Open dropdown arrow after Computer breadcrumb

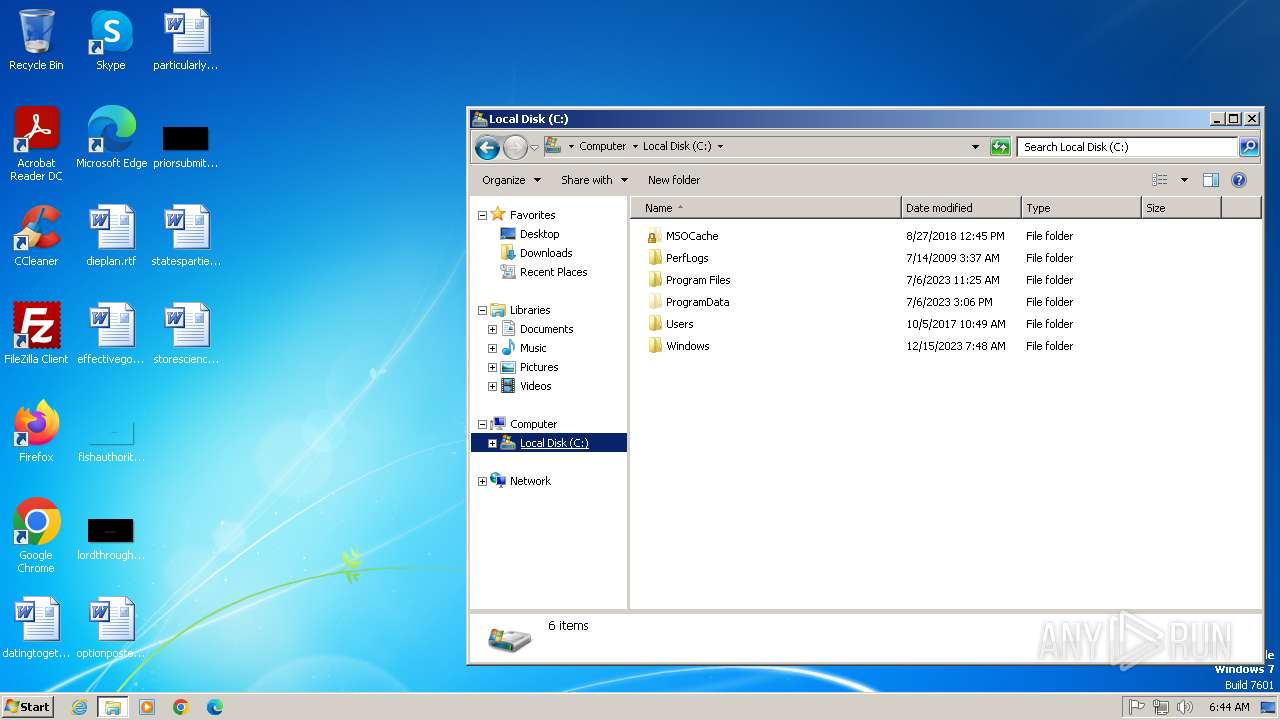click(x=634, y=146)
